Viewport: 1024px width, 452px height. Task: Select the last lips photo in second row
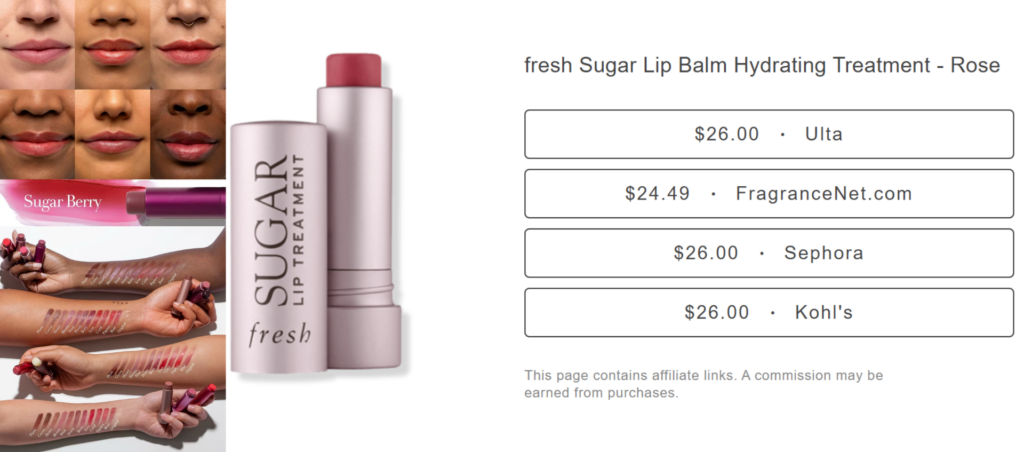click(x=188, y=132)
